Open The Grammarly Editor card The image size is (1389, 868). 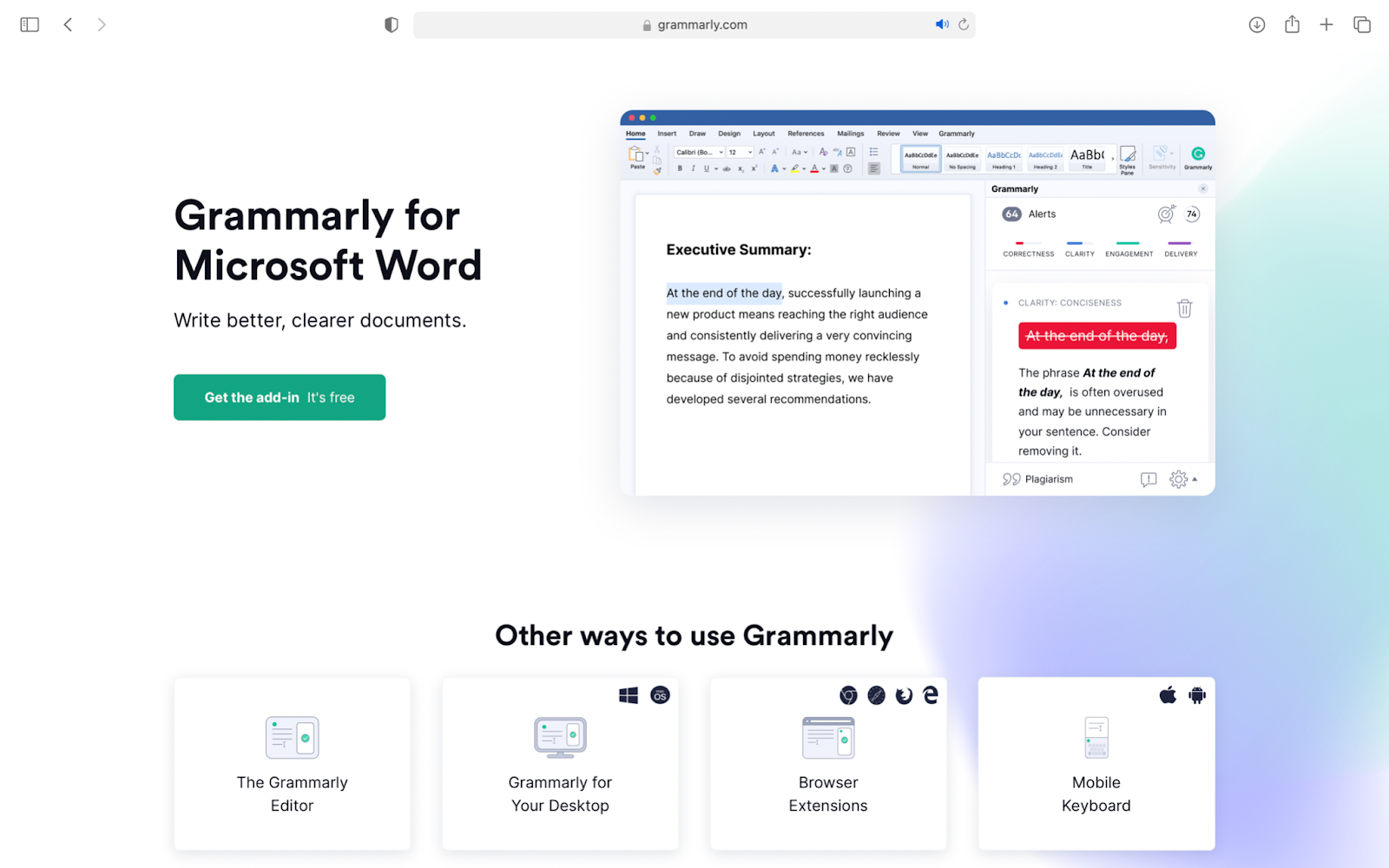[293, 764]
